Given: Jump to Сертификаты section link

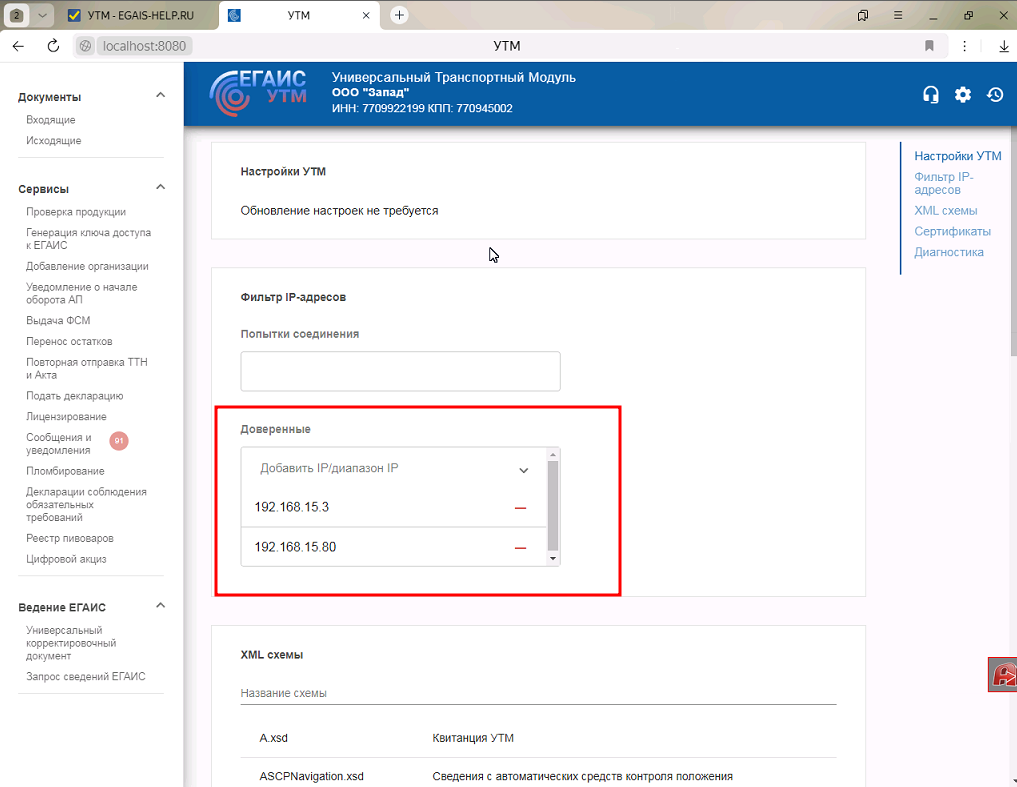Looking at the screenshot, I should point(952,231).
